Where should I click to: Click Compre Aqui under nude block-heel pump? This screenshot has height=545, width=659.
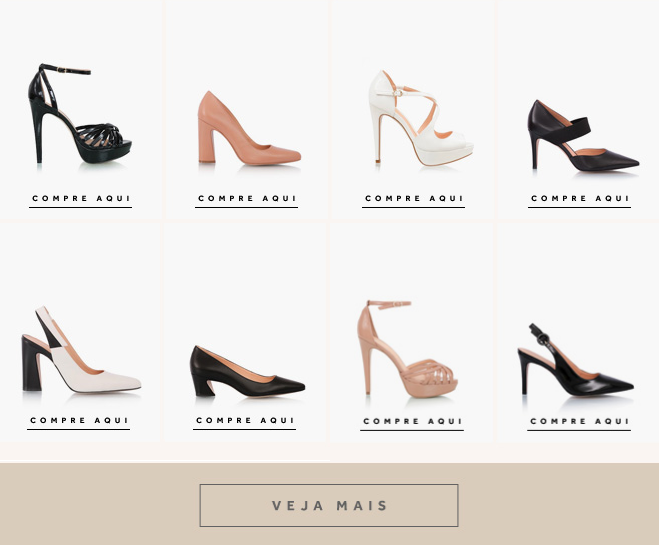coord(247,199)
